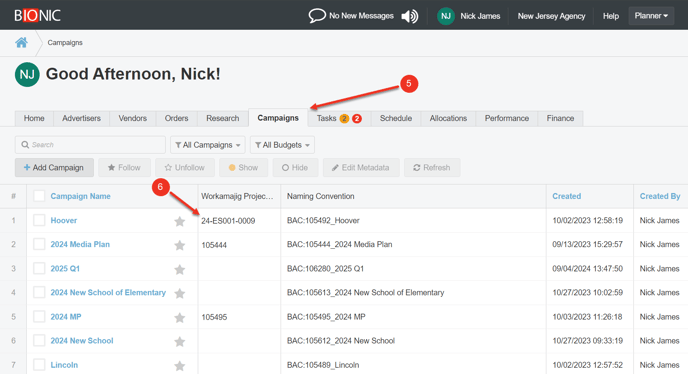688x374 pixels.
Task: Check the Hoover row checkbox
Action: tap(39, 220)
